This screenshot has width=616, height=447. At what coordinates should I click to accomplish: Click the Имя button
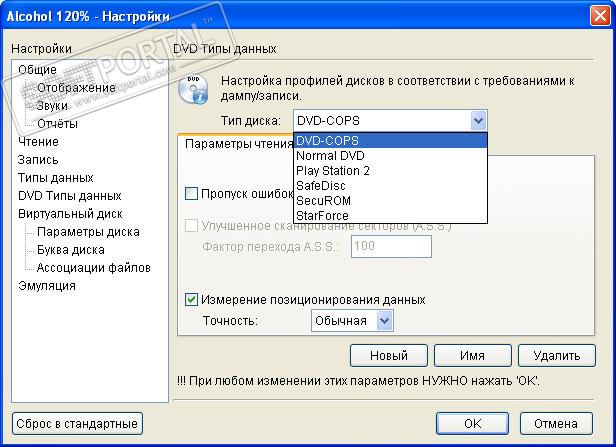coord(473,355)
